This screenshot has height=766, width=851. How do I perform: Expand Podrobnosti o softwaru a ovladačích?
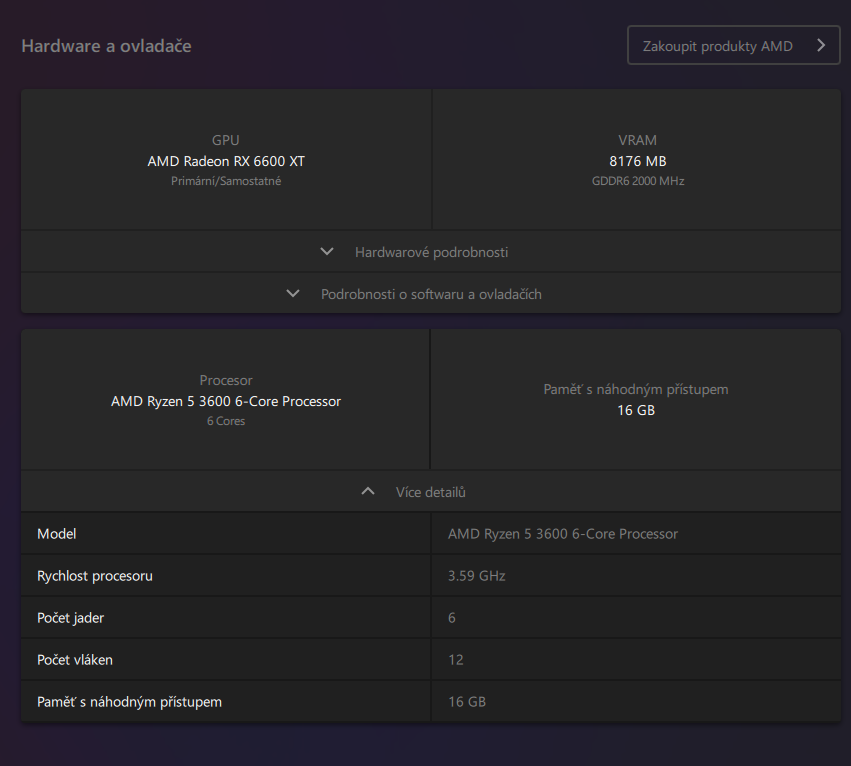(431, 294)
